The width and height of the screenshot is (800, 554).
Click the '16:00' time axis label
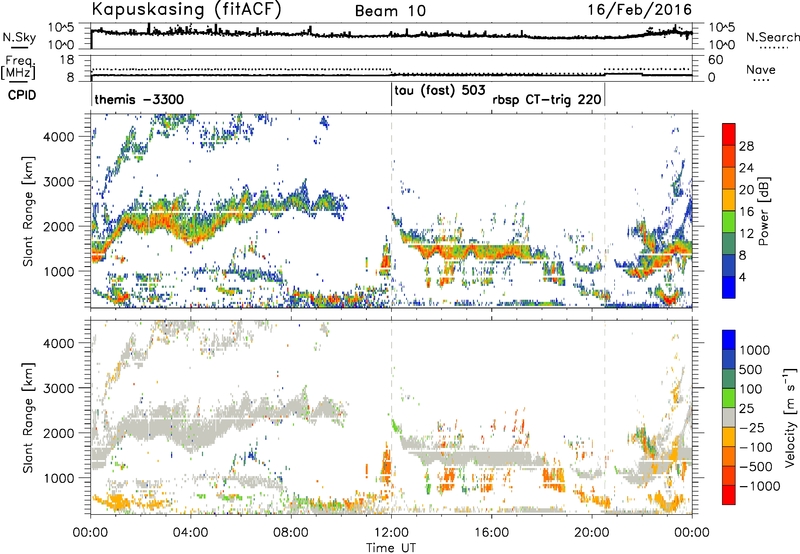coord(491,533)
